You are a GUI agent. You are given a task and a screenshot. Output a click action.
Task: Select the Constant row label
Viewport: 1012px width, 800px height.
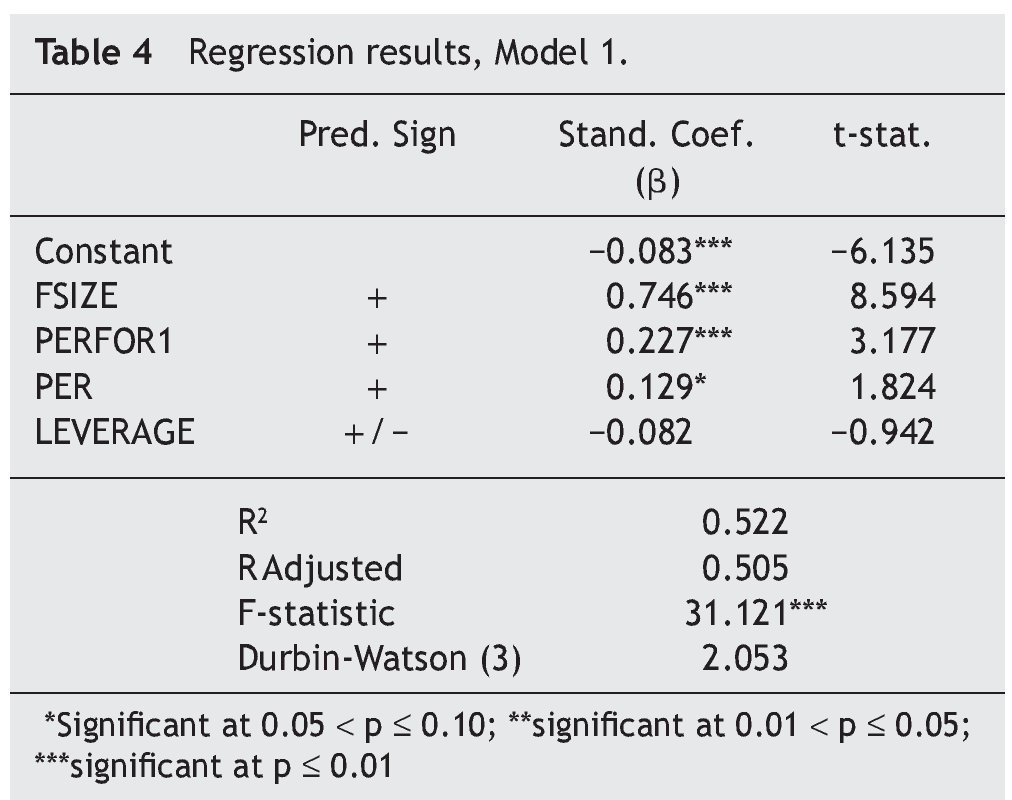[x=104, y=250]
